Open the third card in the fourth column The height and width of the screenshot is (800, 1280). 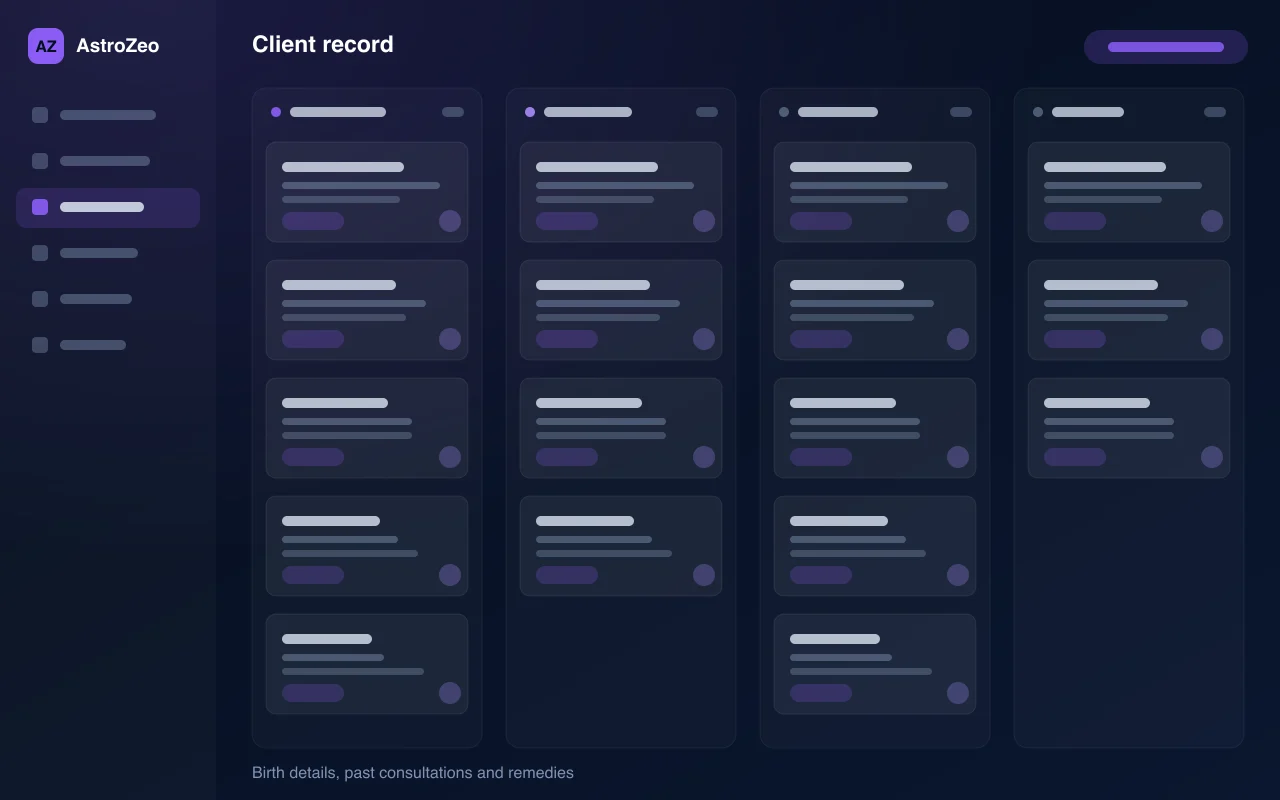coord(1129,428)
